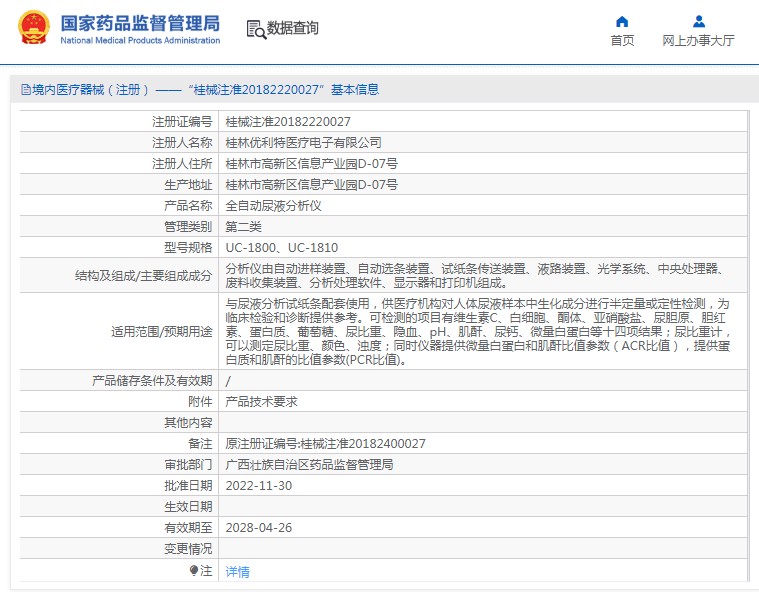Click the 产品名称 label
759x592 pixels.
[x=188, y=206]
